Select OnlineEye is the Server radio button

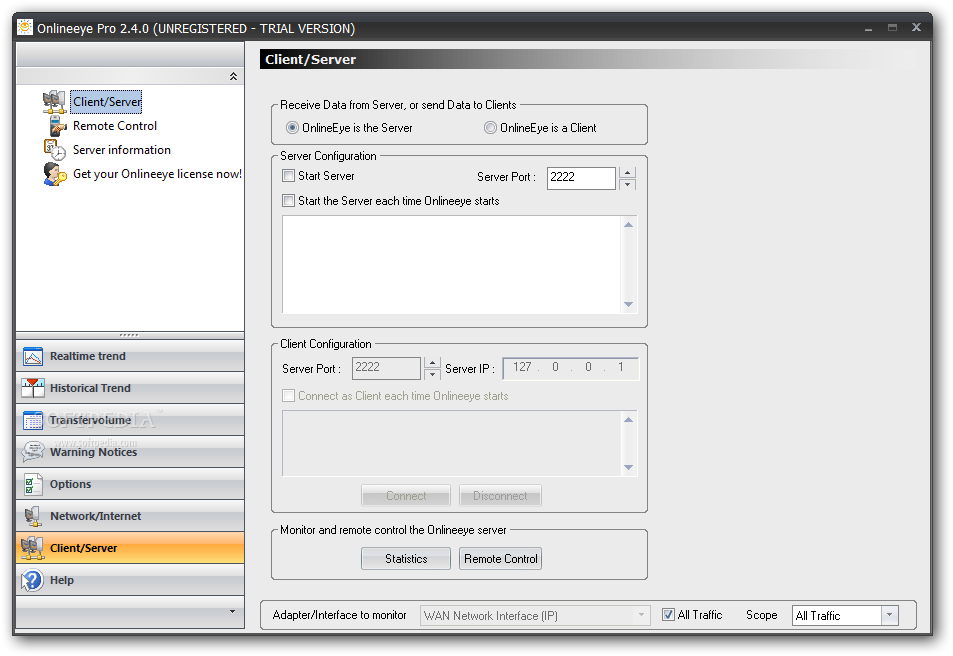click(292, 128)
